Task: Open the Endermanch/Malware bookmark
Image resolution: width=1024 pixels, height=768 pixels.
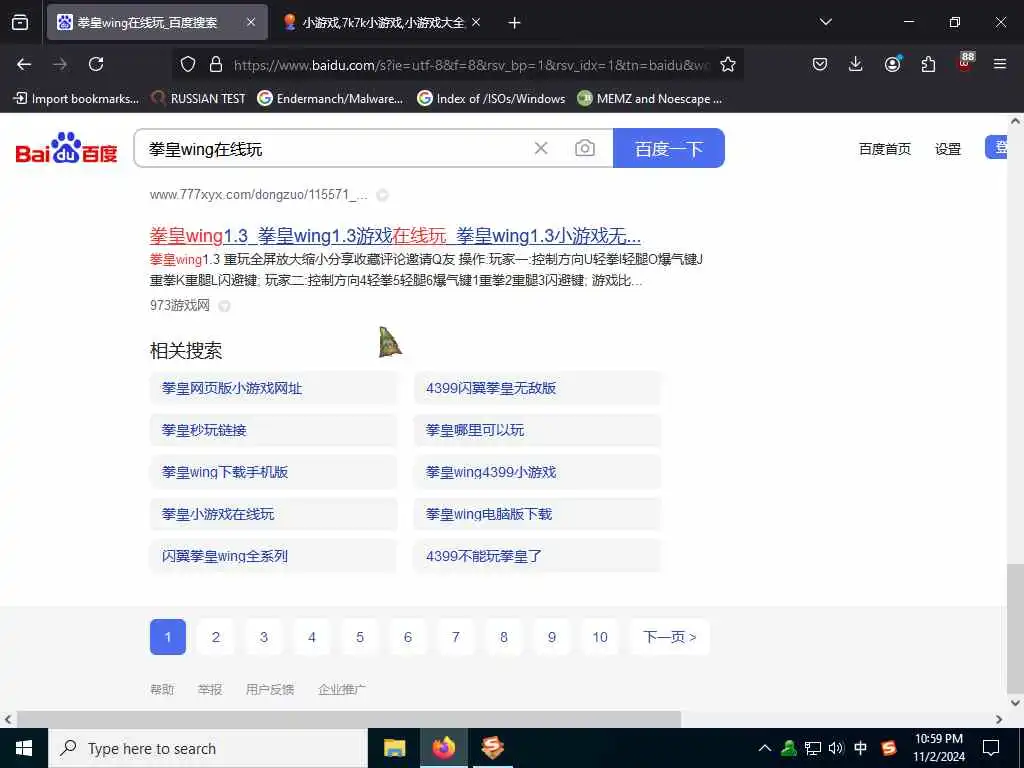Action: [330, 99]
